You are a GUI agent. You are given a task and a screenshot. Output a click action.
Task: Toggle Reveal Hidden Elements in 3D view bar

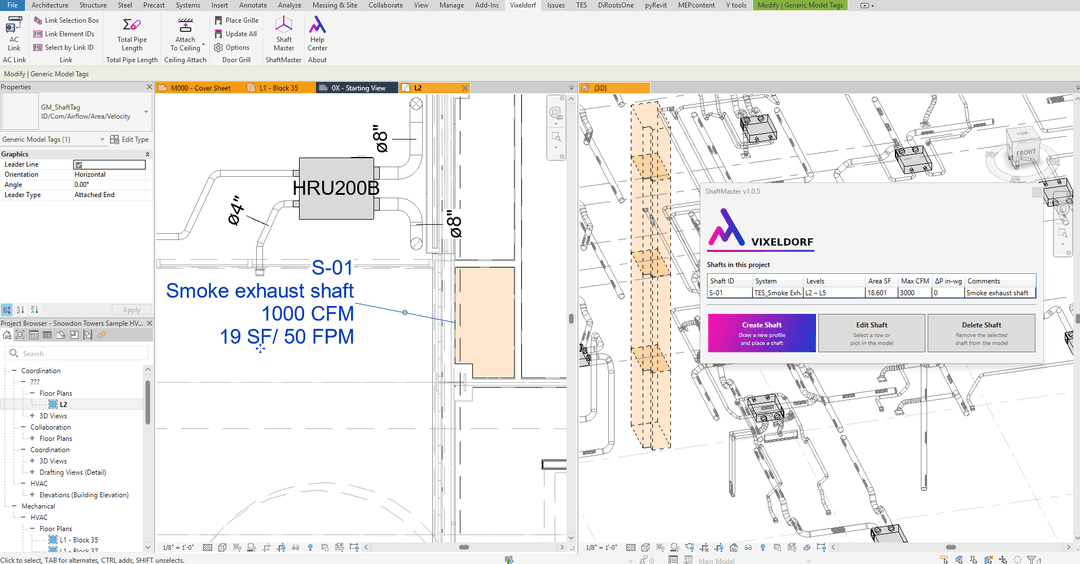tap(762, 547)
